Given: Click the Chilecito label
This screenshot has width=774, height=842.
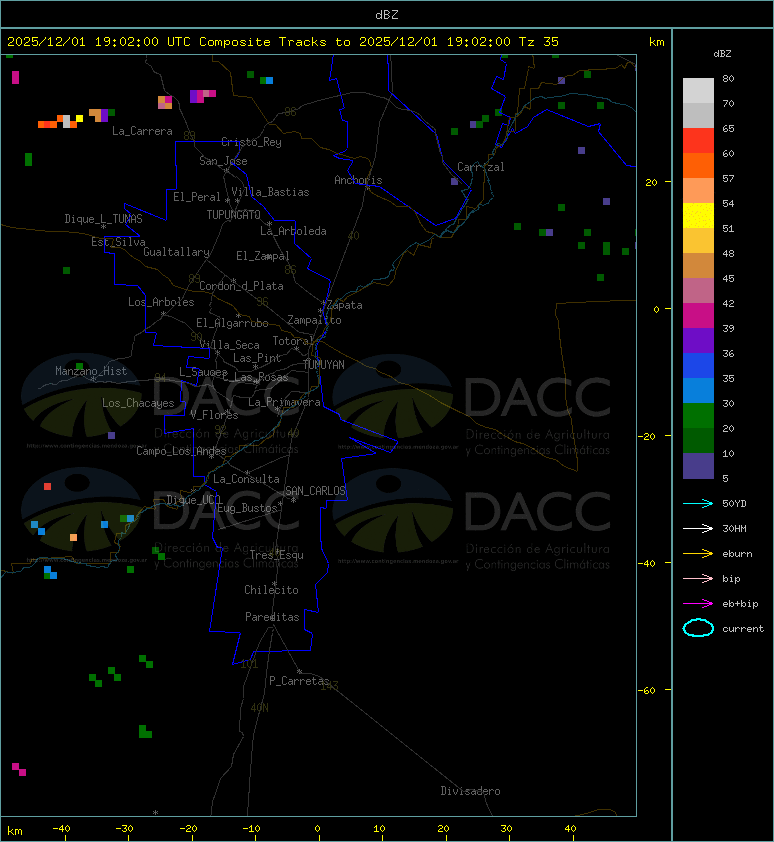Looking at the screenshot, I should [271, 590].
